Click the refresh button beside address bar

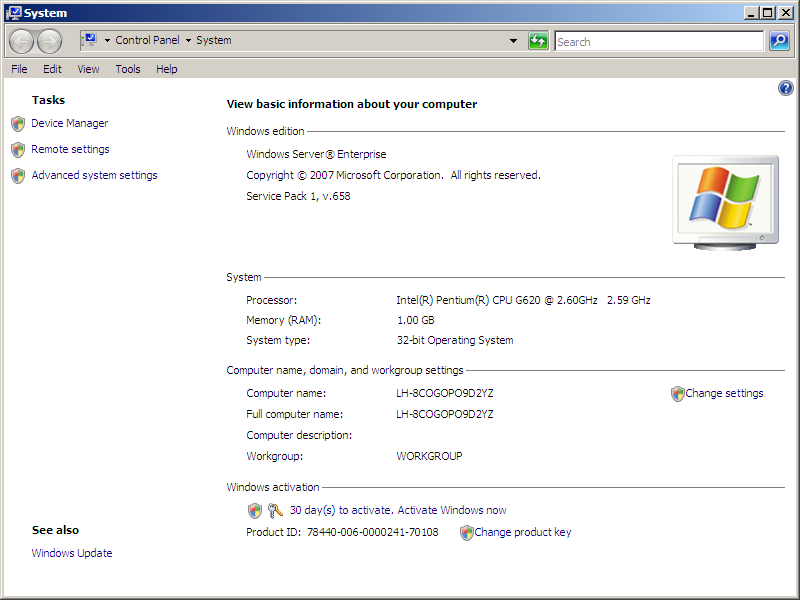coord(538,41)
